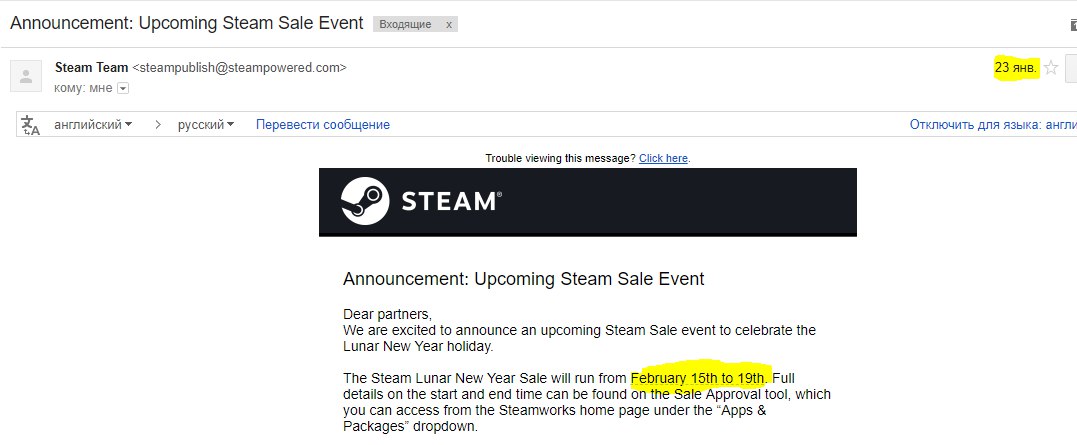Open the русский target language dropdown
This screenshot has width=1077, height=445.
click(x=206, y=125)
